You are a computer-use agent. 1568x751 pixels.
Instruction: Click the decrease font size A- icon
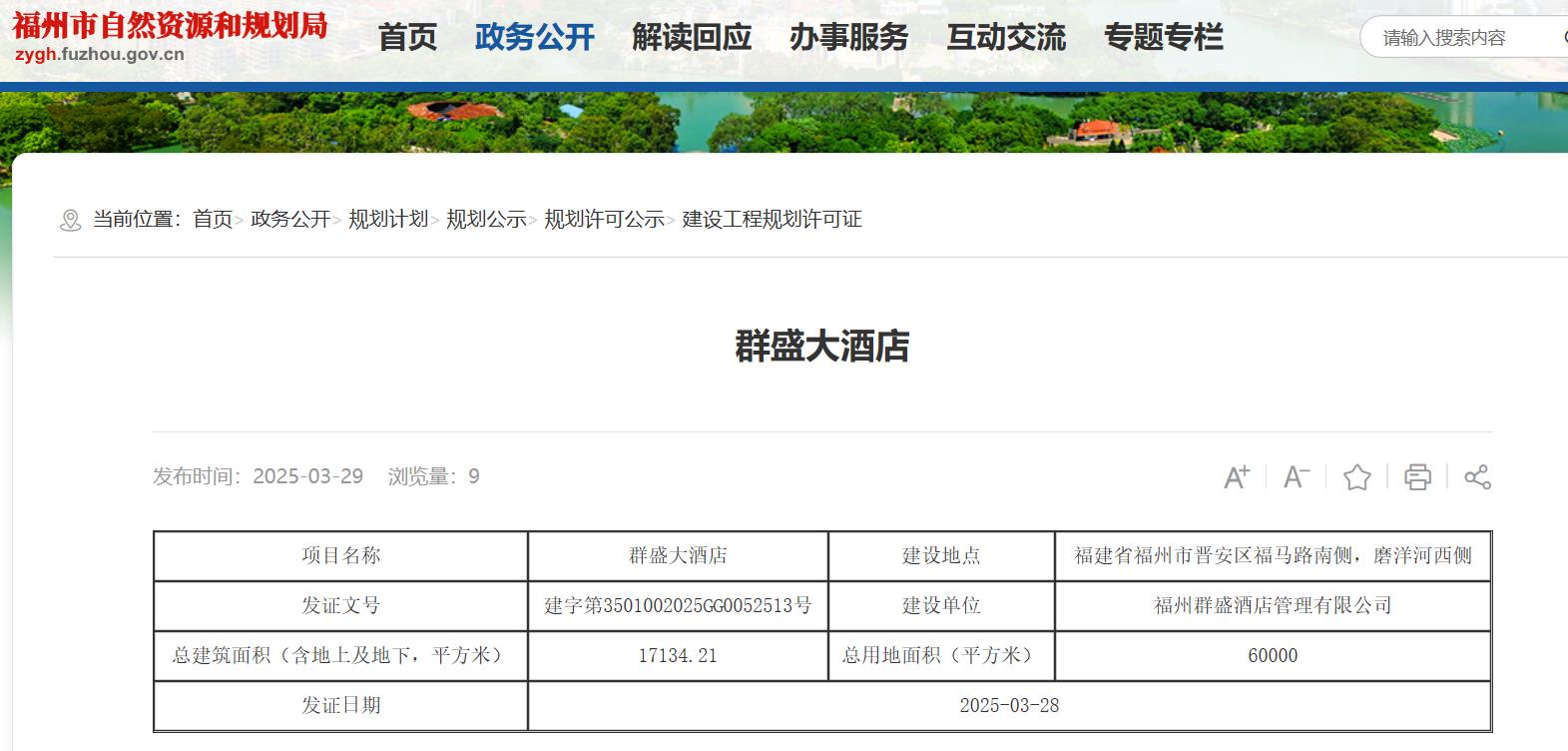[1297, 476]
